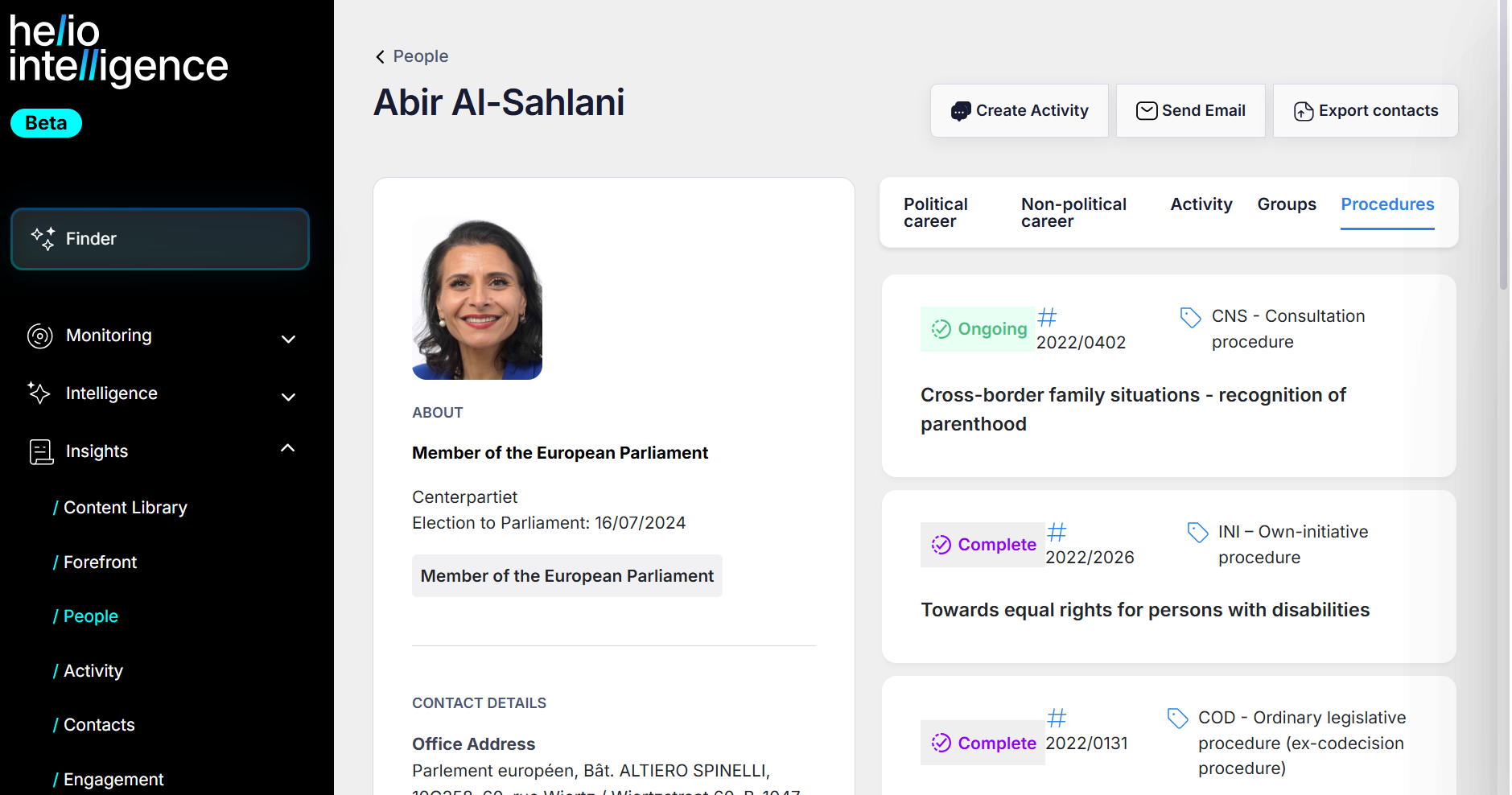Click the Ongoing status badge
The height and width of the screenshot is (795, 1512).
coord(978,329)
